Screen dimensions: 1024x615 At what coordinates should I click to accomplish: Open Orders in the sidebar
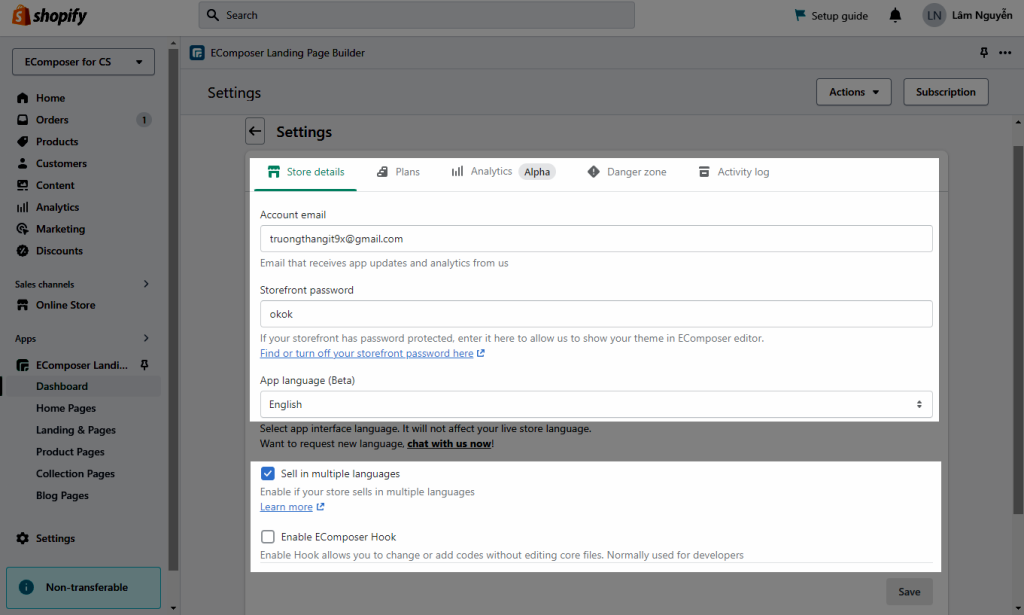(x=52, y=120)
